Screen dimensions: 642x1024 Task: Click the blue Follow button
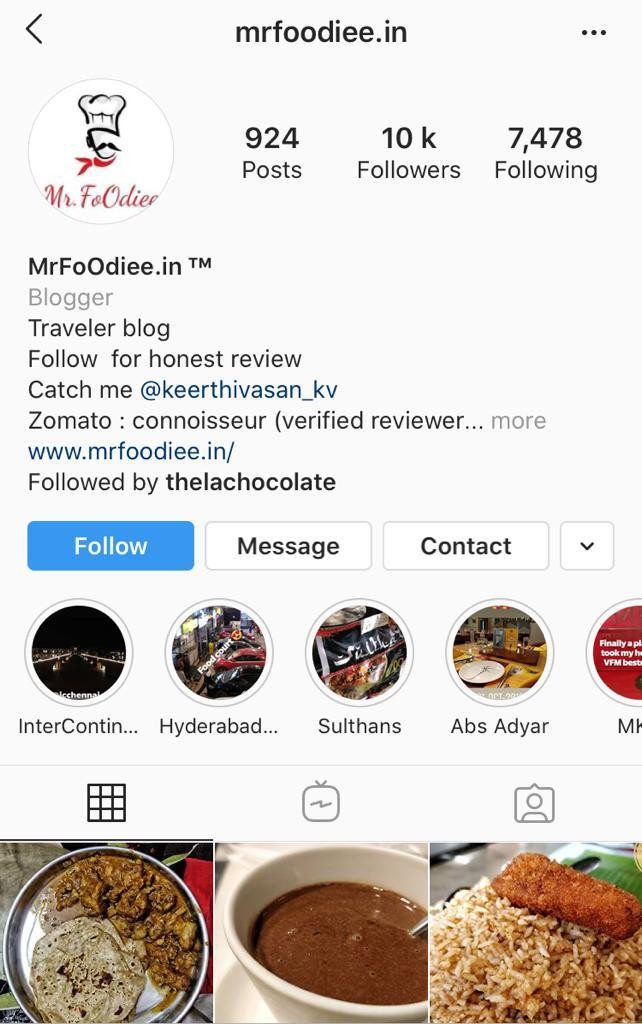pyautogui.click(x=110, y=546)
